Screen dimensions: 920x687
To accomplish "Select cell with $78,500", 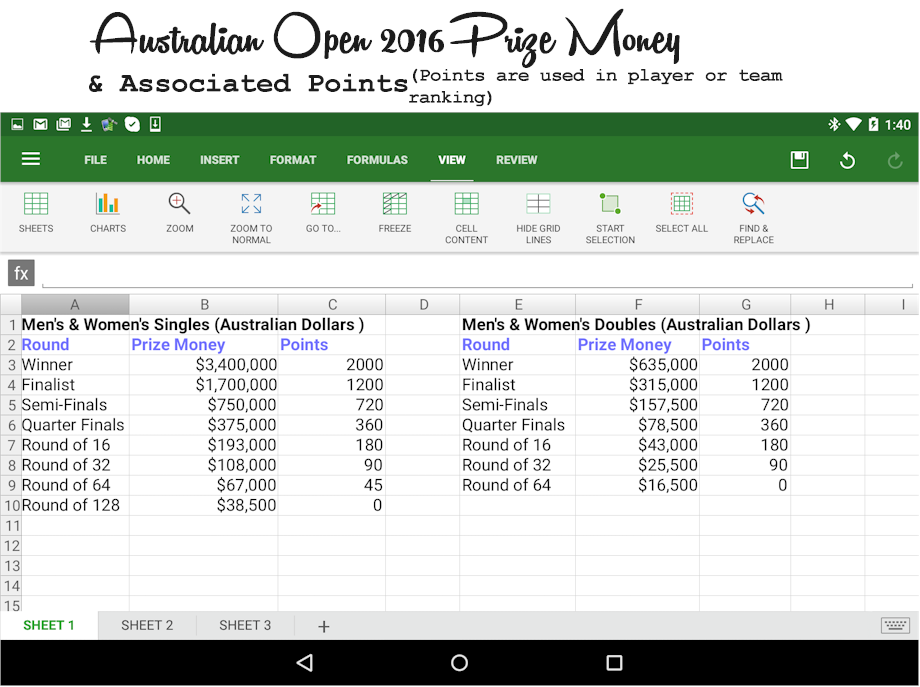I will point(638,425).
